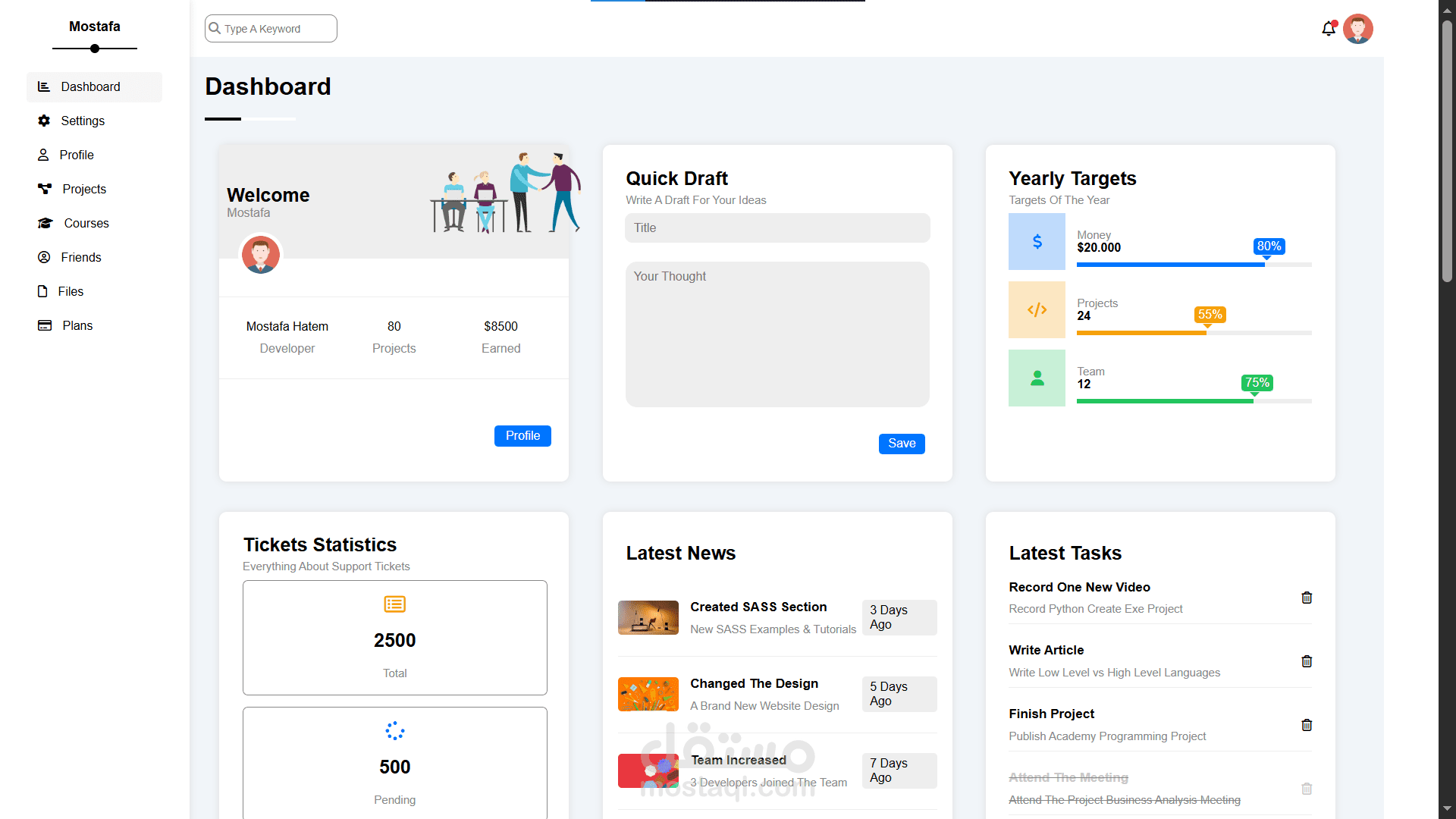Click the Profile button on the Welcome card
This screenshot has width=1456, height=819.
[x=522, y=436]
